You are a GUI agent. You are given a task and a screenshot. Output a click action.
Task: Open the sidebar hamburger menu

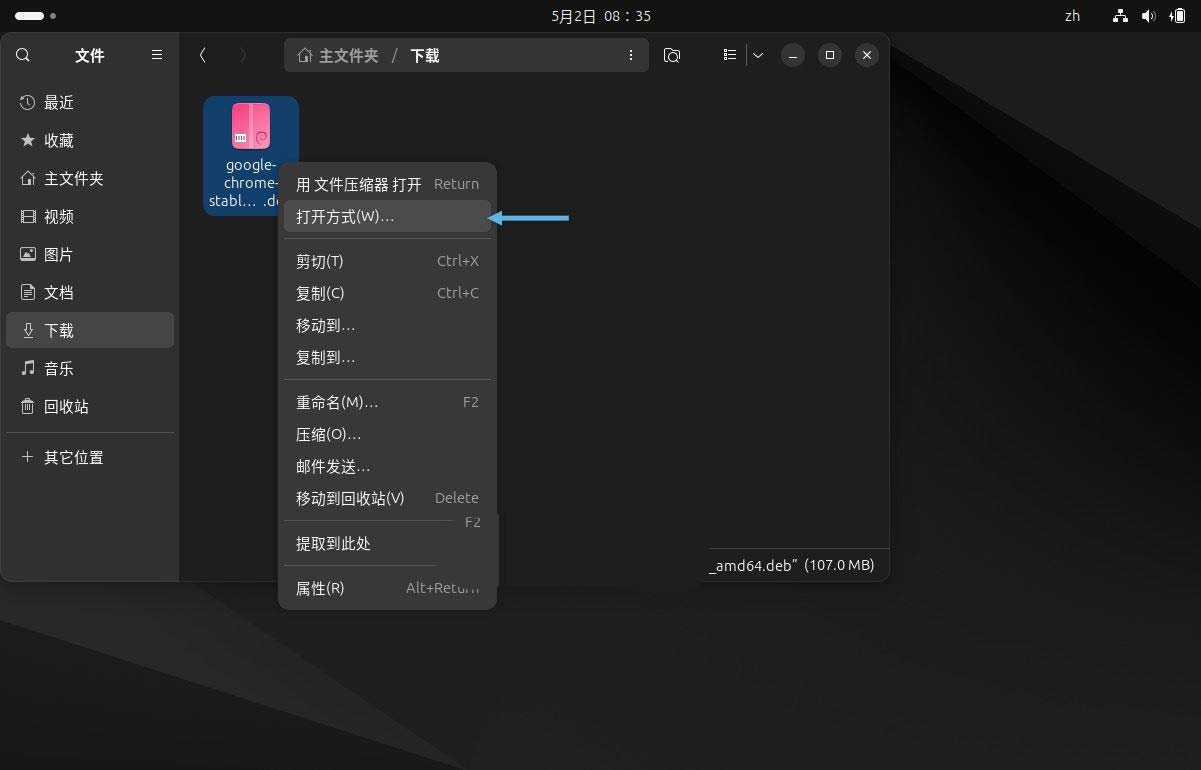pyautogui.click(x=156, y=55)
